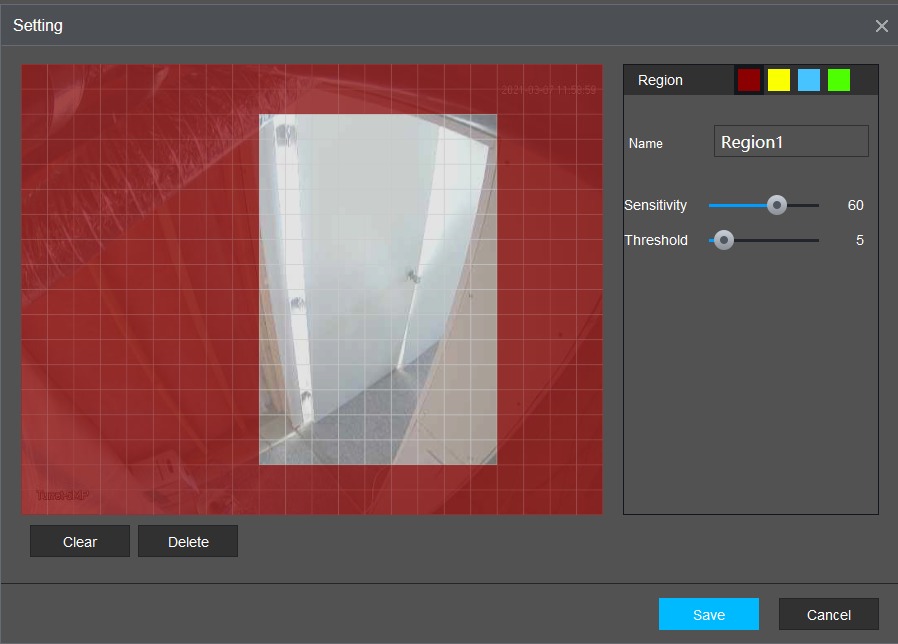This screenshot has width=898, height=644.
Task: Click the right end of the Threshold track
Action: tap(810, 240)
